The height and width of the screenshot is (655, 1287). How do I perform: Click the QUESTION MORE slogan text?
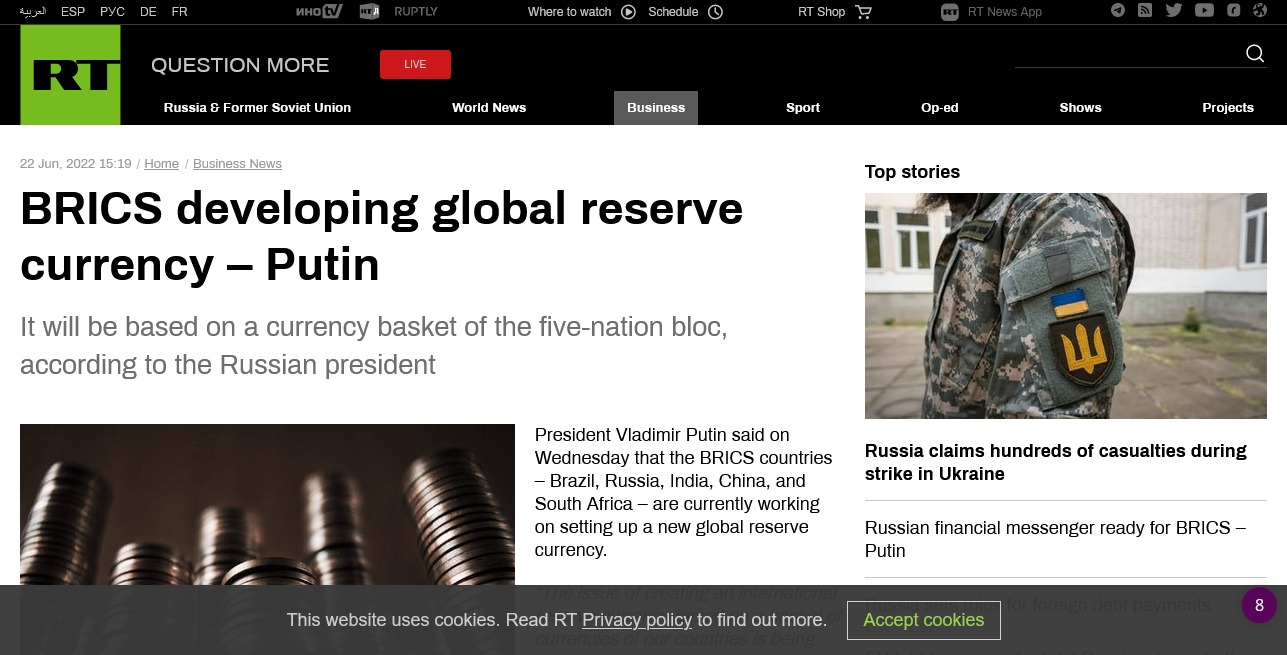click(240, 65)
